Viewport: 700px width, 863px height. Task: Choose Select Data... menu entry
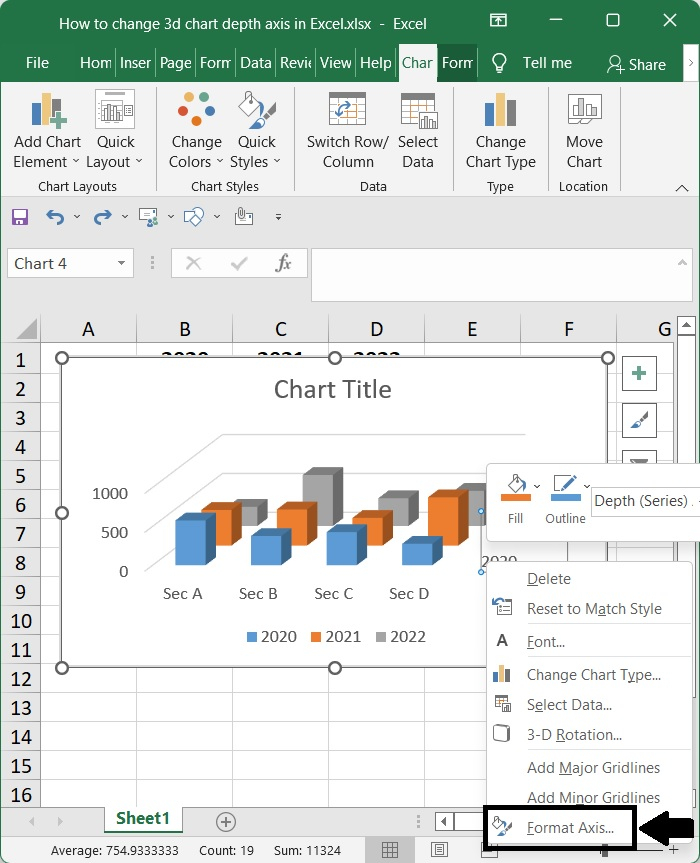click(x=589, y=705)
